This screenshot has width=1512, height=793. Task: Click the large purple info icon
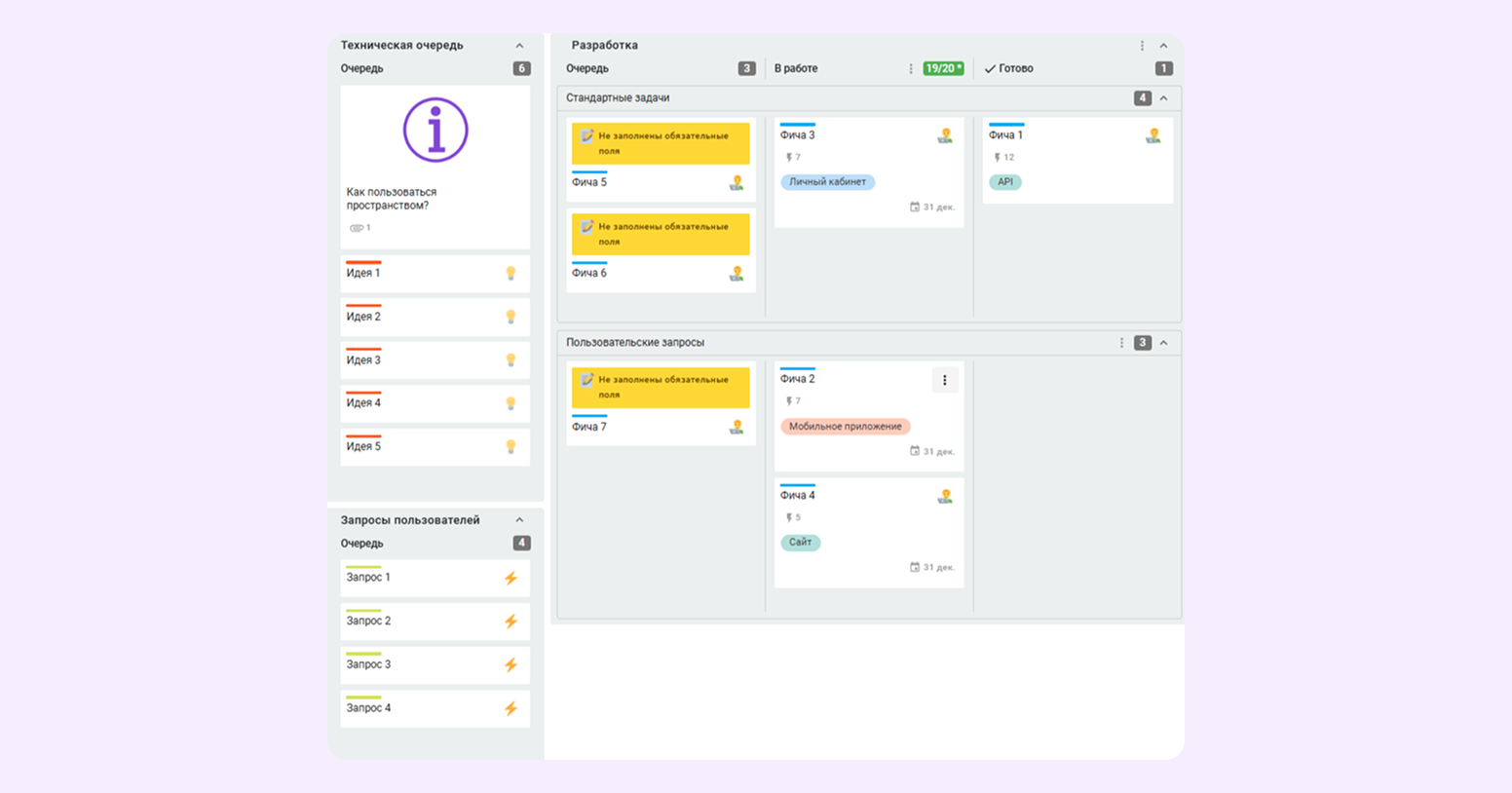(x=435, y=130)
